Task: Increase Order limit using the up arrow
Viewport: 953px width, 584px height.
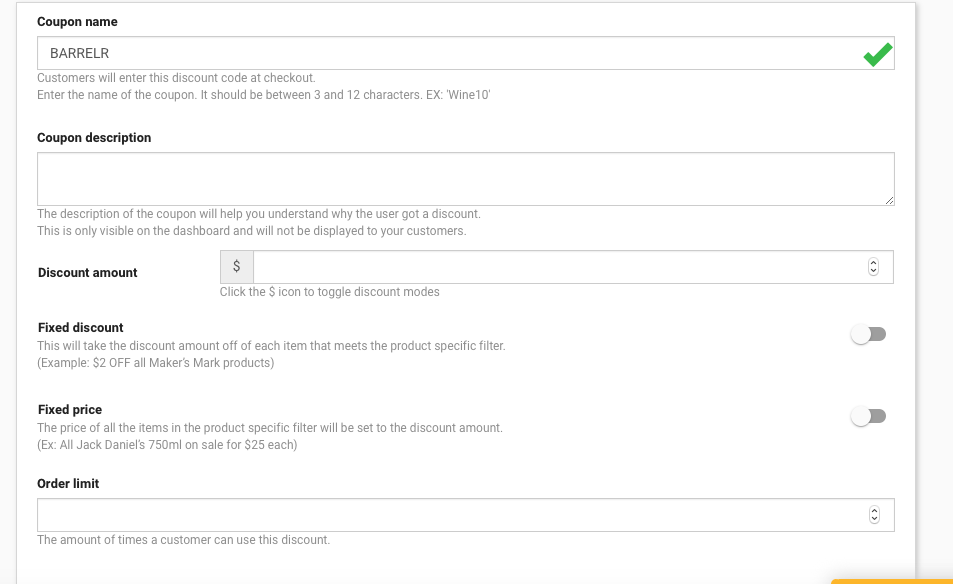Action: pyautogui.click(x=874, y=510)
